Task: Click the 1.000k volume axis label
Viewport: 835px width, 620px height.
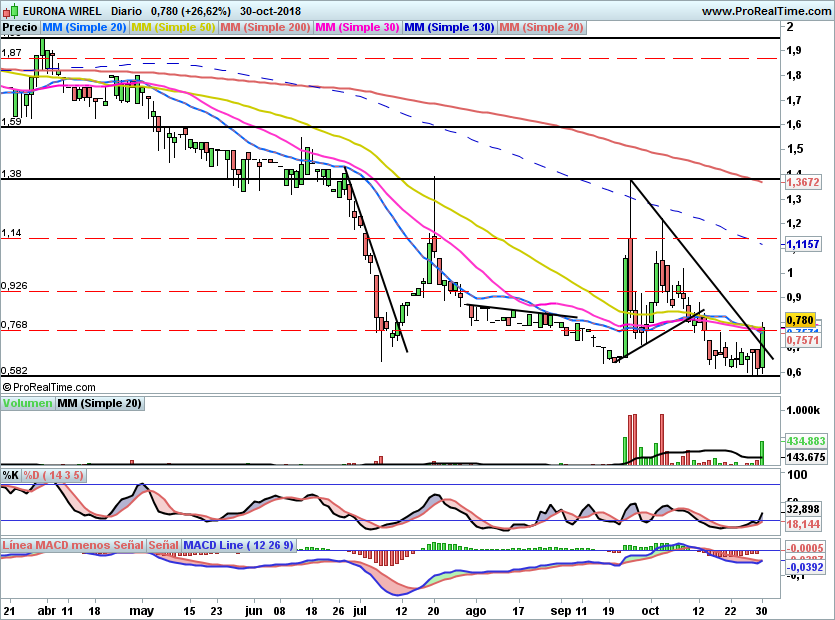Action: point(803,410)
